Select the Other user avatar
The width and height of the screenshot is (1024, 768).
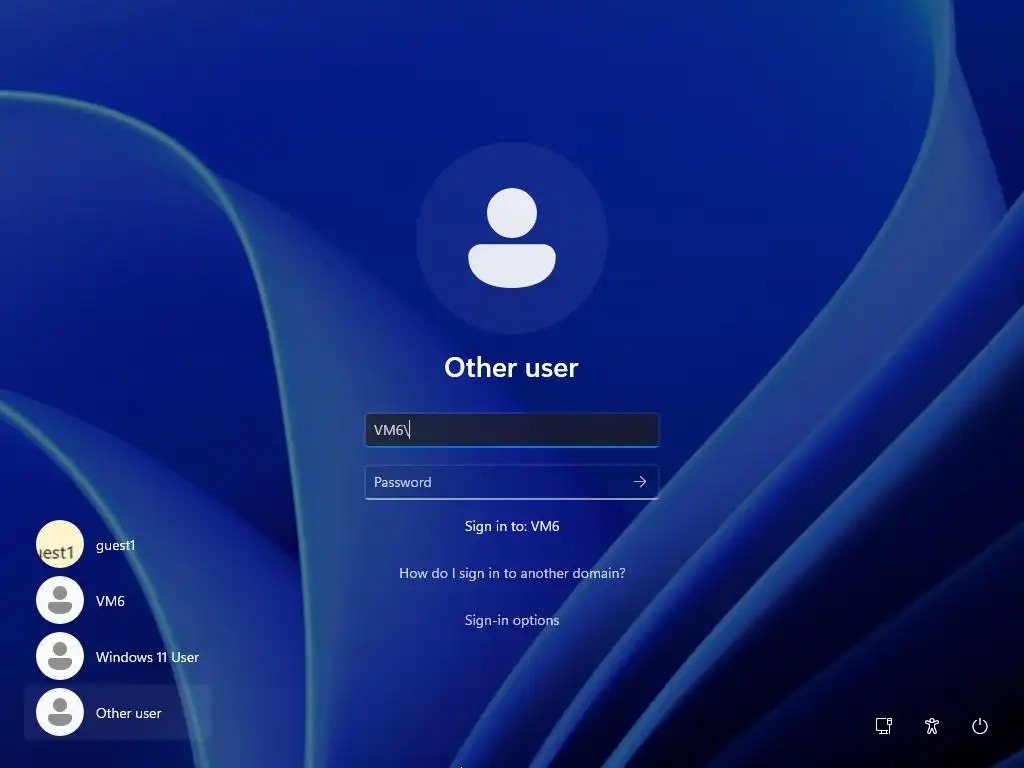(59, 712)
